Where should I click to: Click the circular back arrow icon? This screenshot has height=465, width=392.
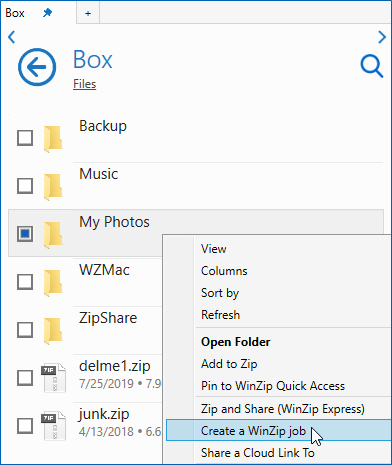tap(37, 67)
